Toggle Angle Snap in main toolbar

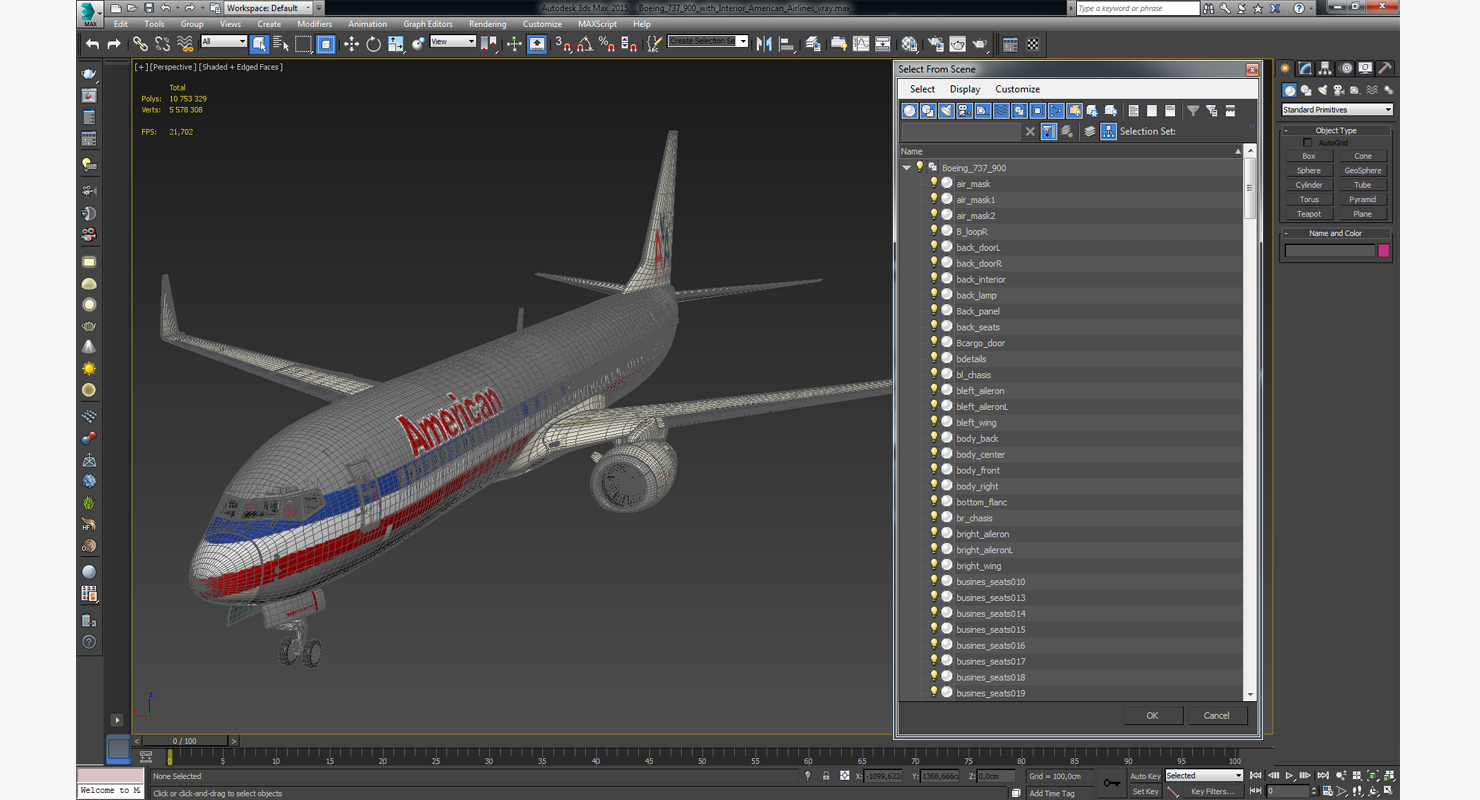[584, 44]
